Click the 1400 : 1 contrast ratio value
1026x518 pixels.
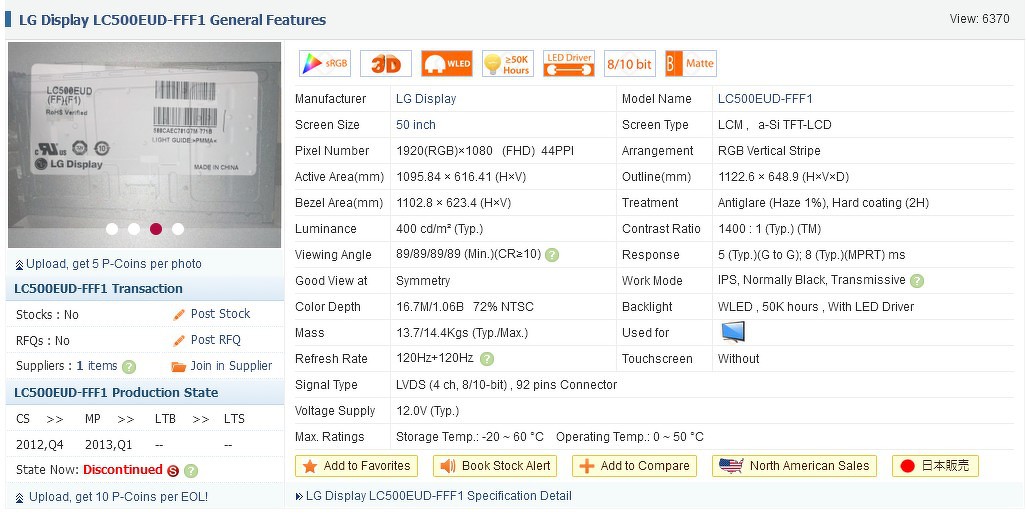(769, 229)
